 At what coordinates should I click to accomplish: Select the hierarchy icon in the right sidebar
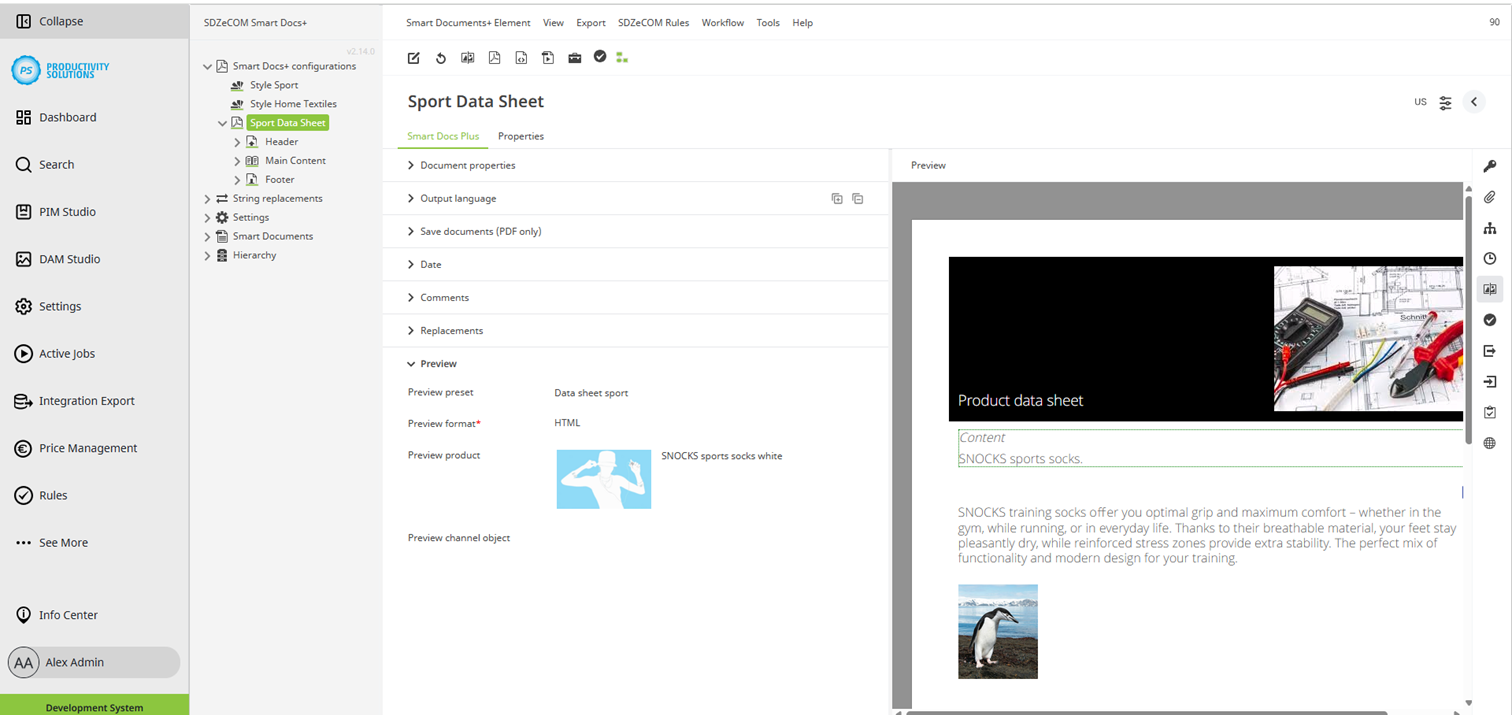click(1490, 228)
